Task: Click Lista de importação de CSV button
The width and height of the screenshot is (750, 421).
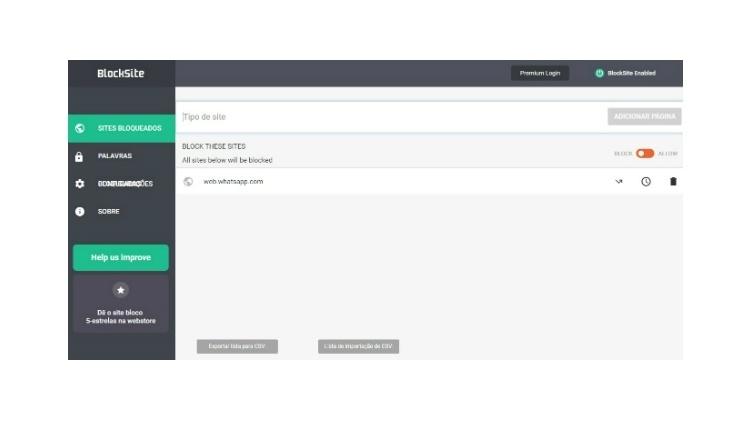Action: point(358,346)
